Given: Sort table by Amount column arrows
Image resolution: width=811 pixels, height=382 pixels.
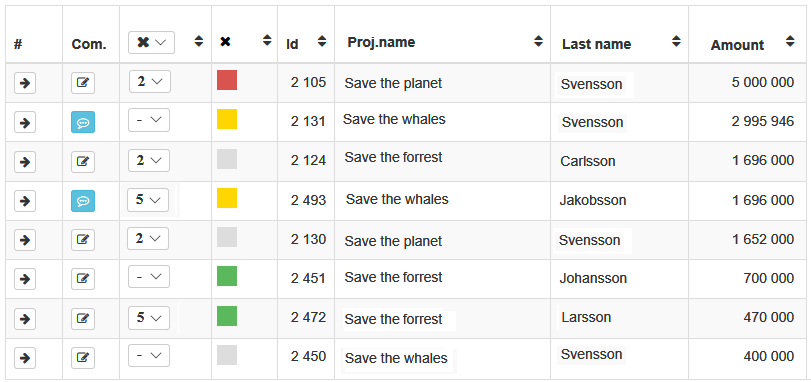Looking at the screenshot, I should point(790,41).
